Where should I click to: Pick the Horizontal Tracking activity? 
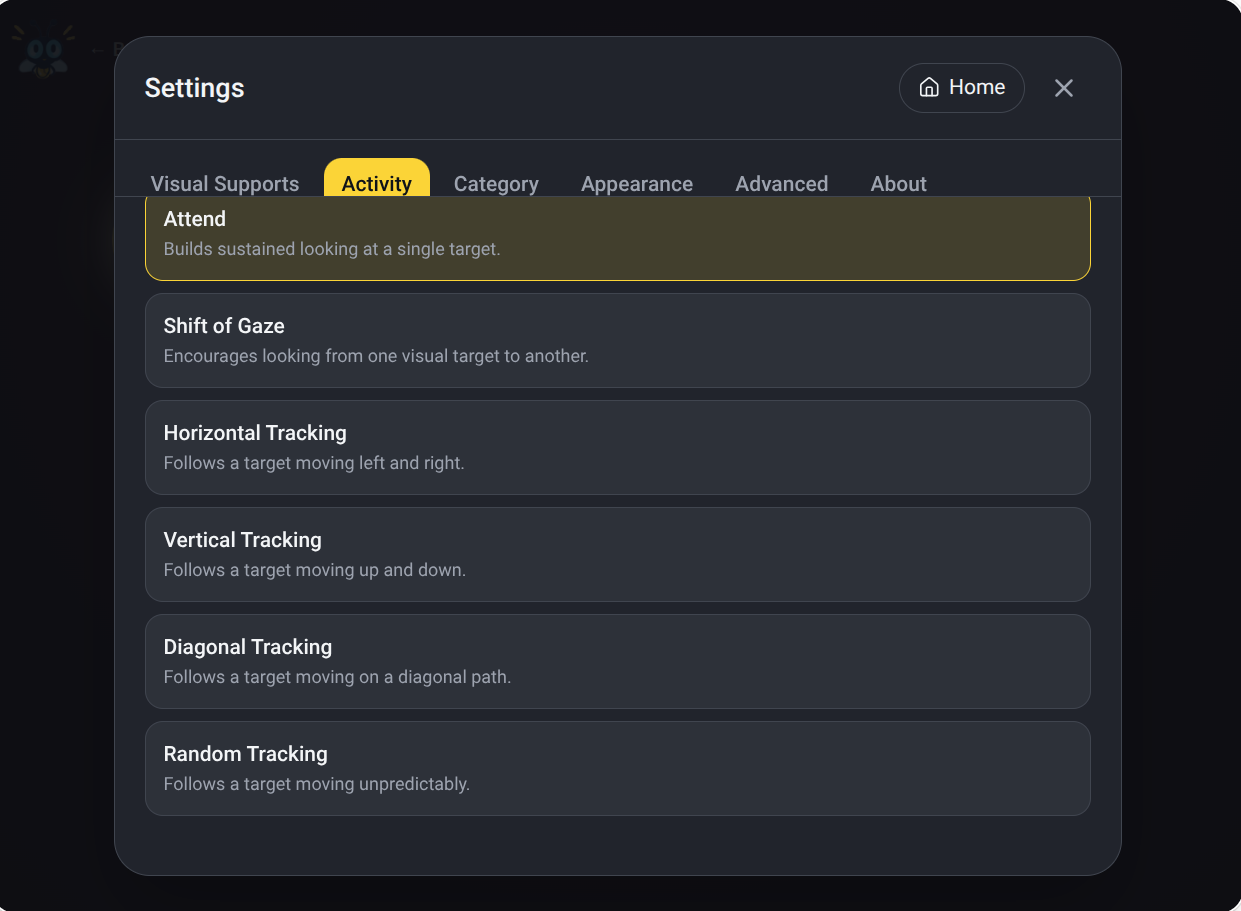[618, 447]
